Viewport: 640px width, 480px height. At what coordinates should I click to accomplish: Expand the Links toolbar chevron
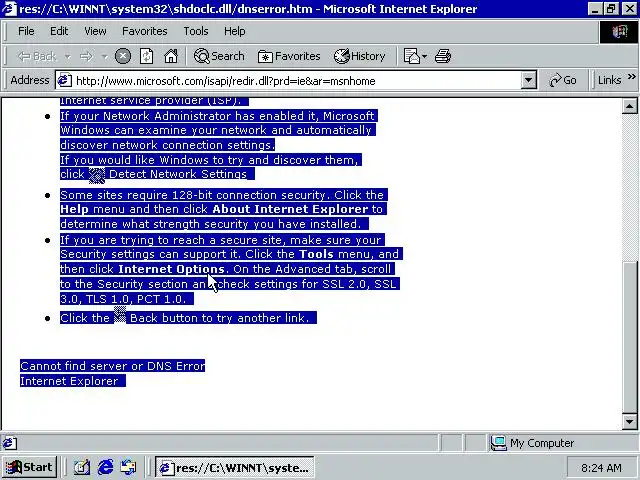(631, 76)
